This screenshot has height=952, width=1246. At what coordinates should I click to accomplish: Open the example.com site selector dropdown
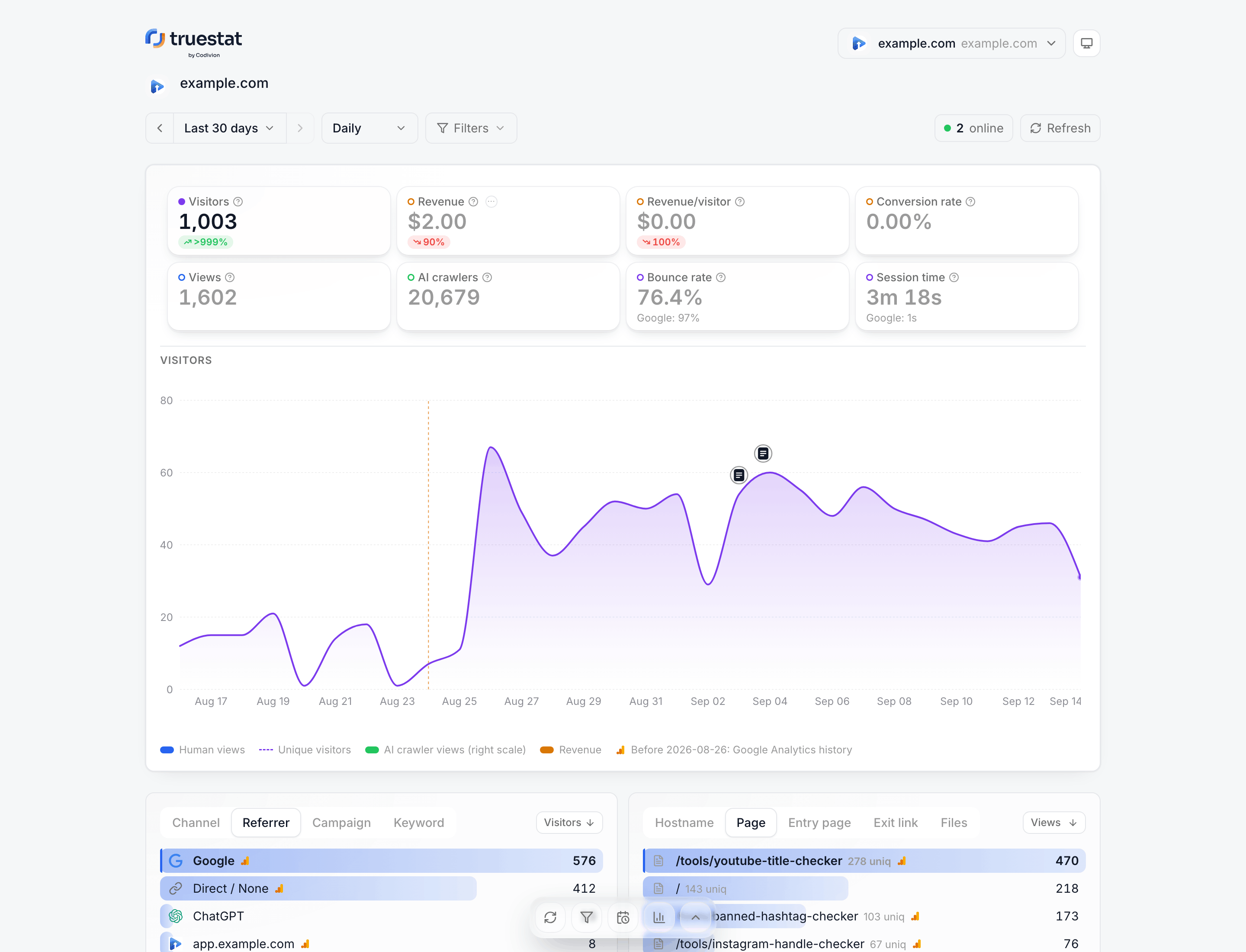point(951,43)
